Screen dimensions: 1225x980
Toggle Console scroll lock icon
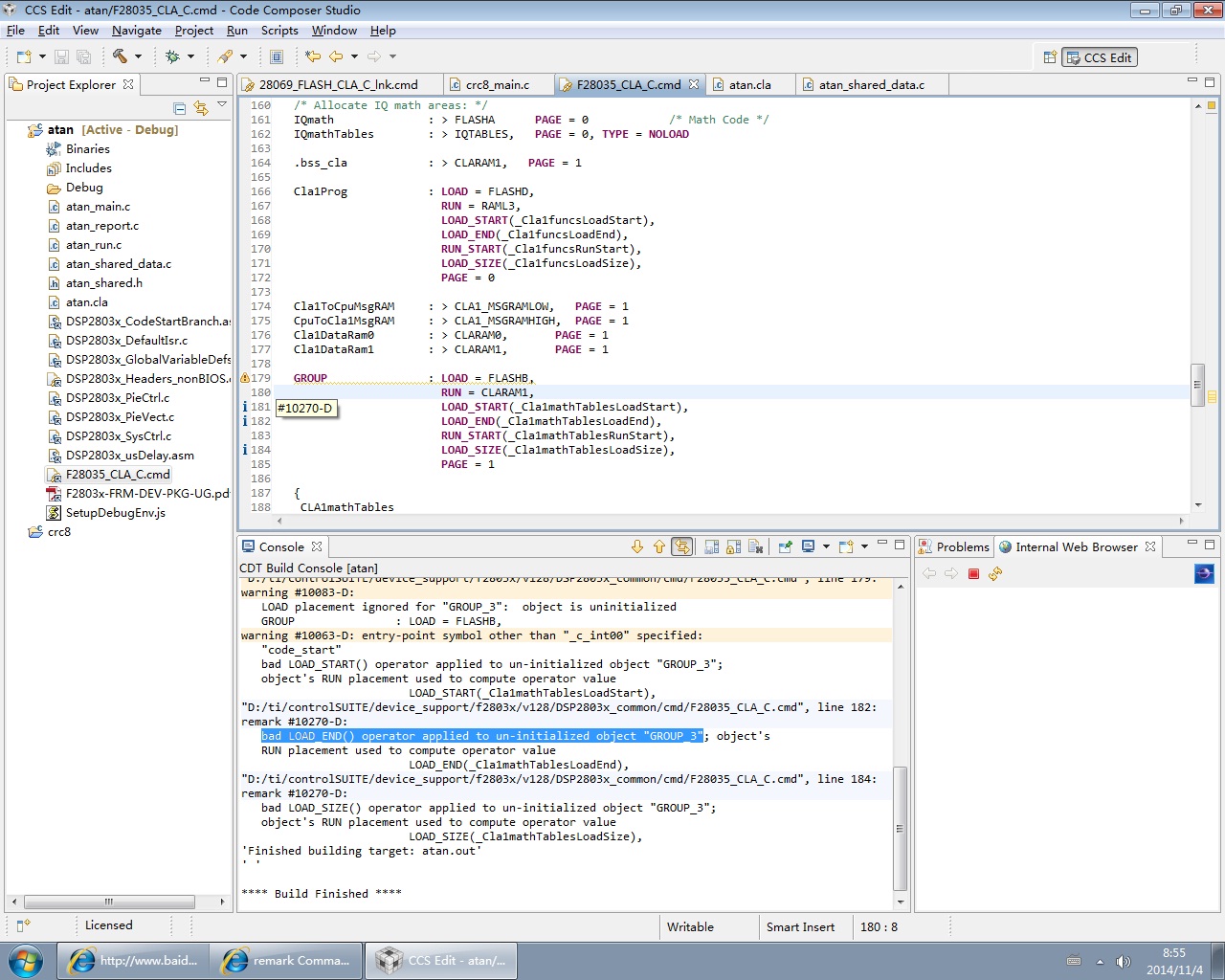[x=733, y=546]
